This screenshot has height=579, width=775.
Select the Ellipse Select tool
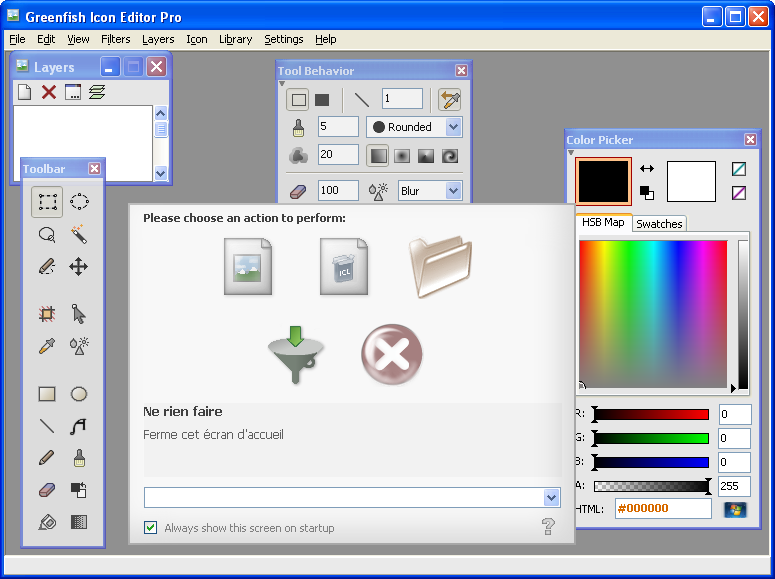click(x=79, y=202)
